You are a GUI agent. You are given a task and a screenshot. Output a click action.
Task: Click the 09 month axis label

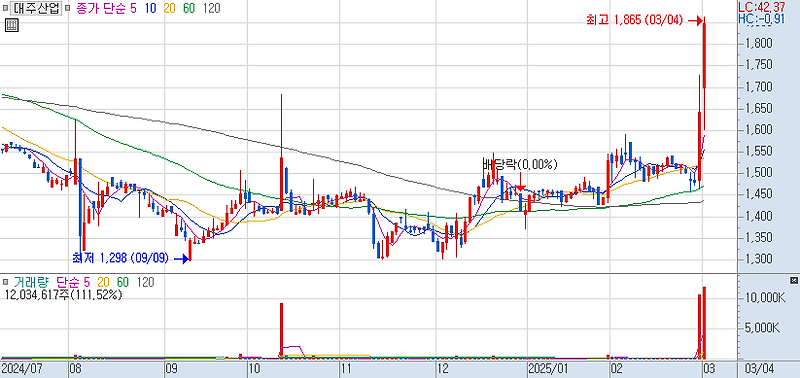(x=172, y=368)
